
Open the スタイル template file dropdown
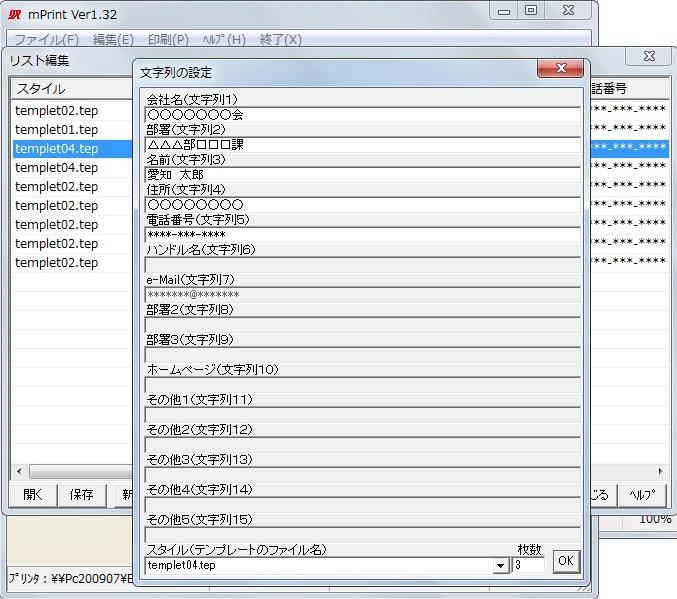(500, 566)
